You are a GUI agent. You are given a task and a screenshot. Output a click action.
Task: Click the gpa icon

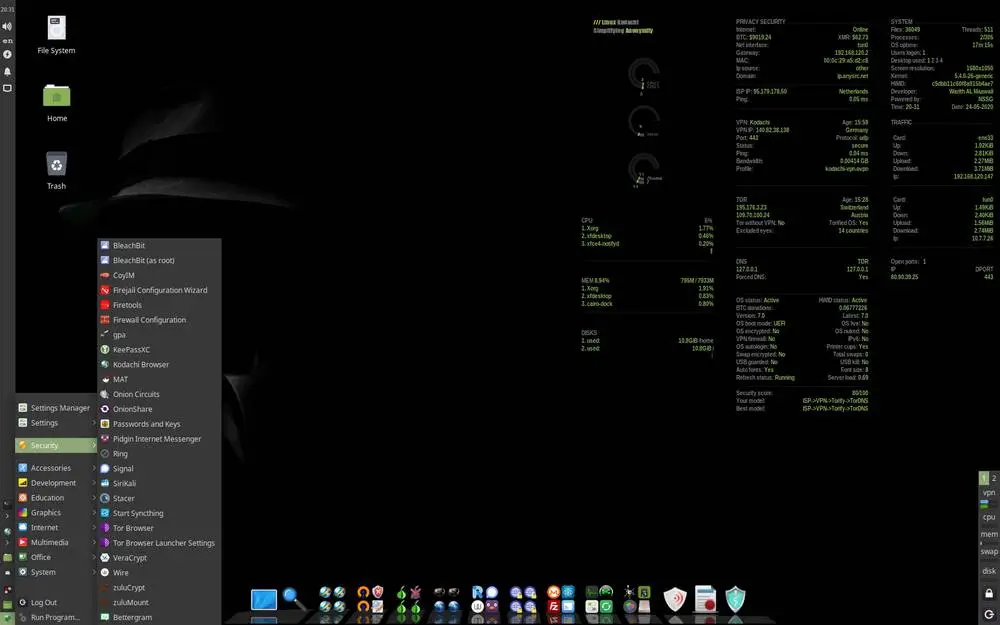coord(105,334)
